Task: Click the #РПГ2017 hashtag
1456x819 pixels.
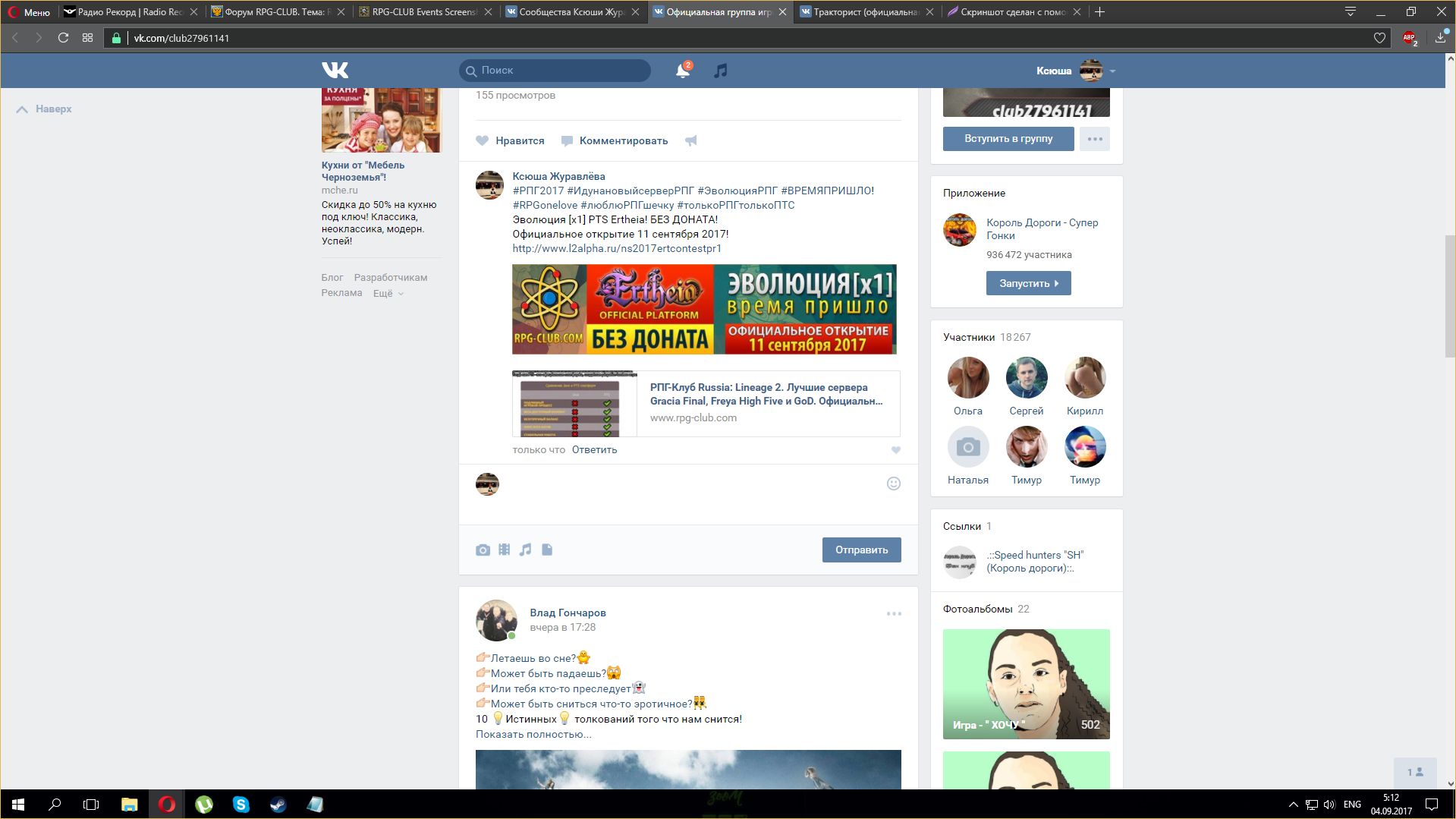Action: 538,191
